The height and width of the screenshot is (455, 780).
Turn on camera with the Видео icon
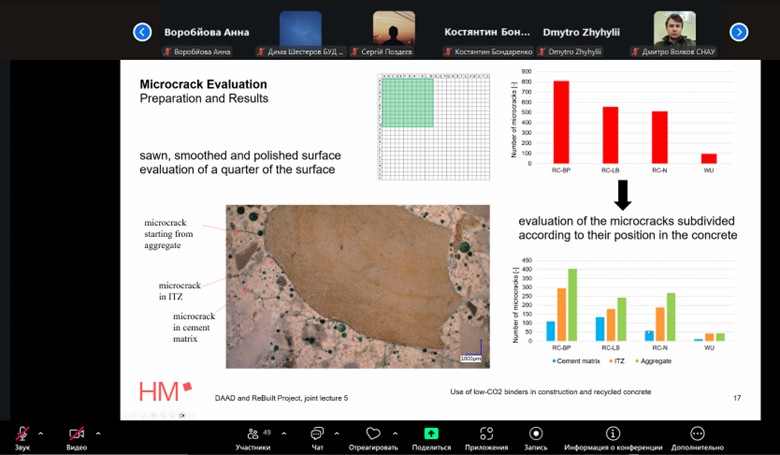(x=76, y=434)
